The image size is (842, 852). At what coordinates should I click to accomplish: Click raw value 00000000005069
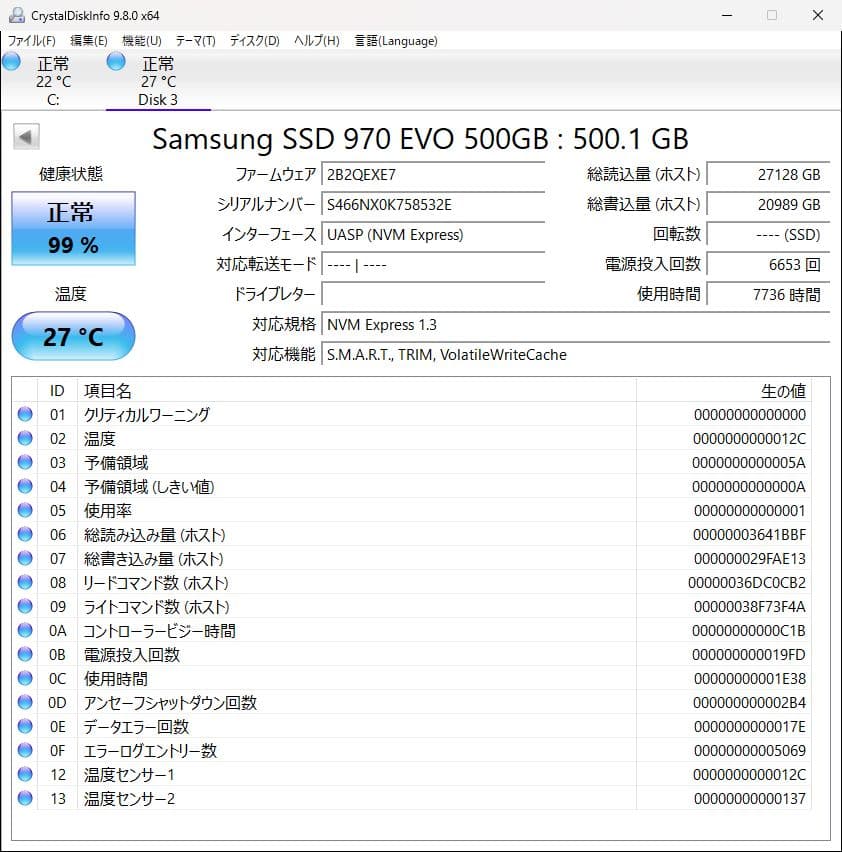click(750, 750)
